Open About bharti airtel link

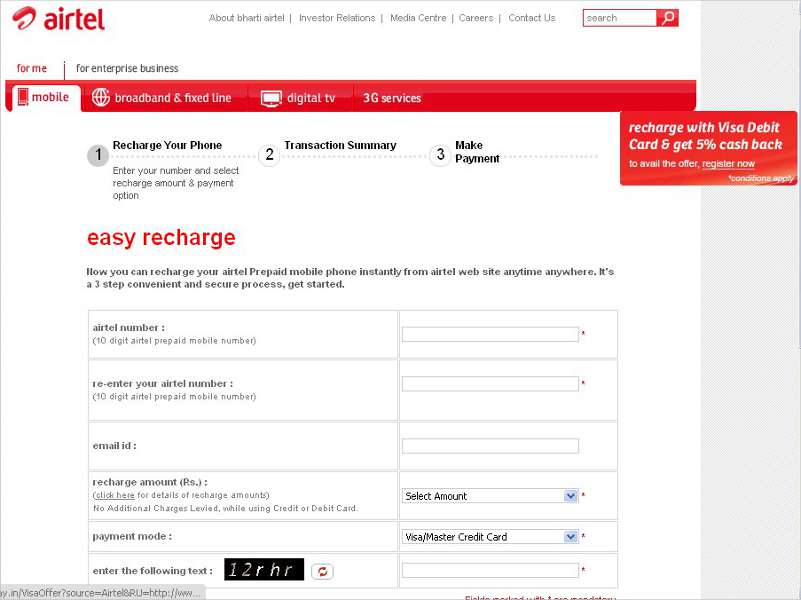(247, 18)
